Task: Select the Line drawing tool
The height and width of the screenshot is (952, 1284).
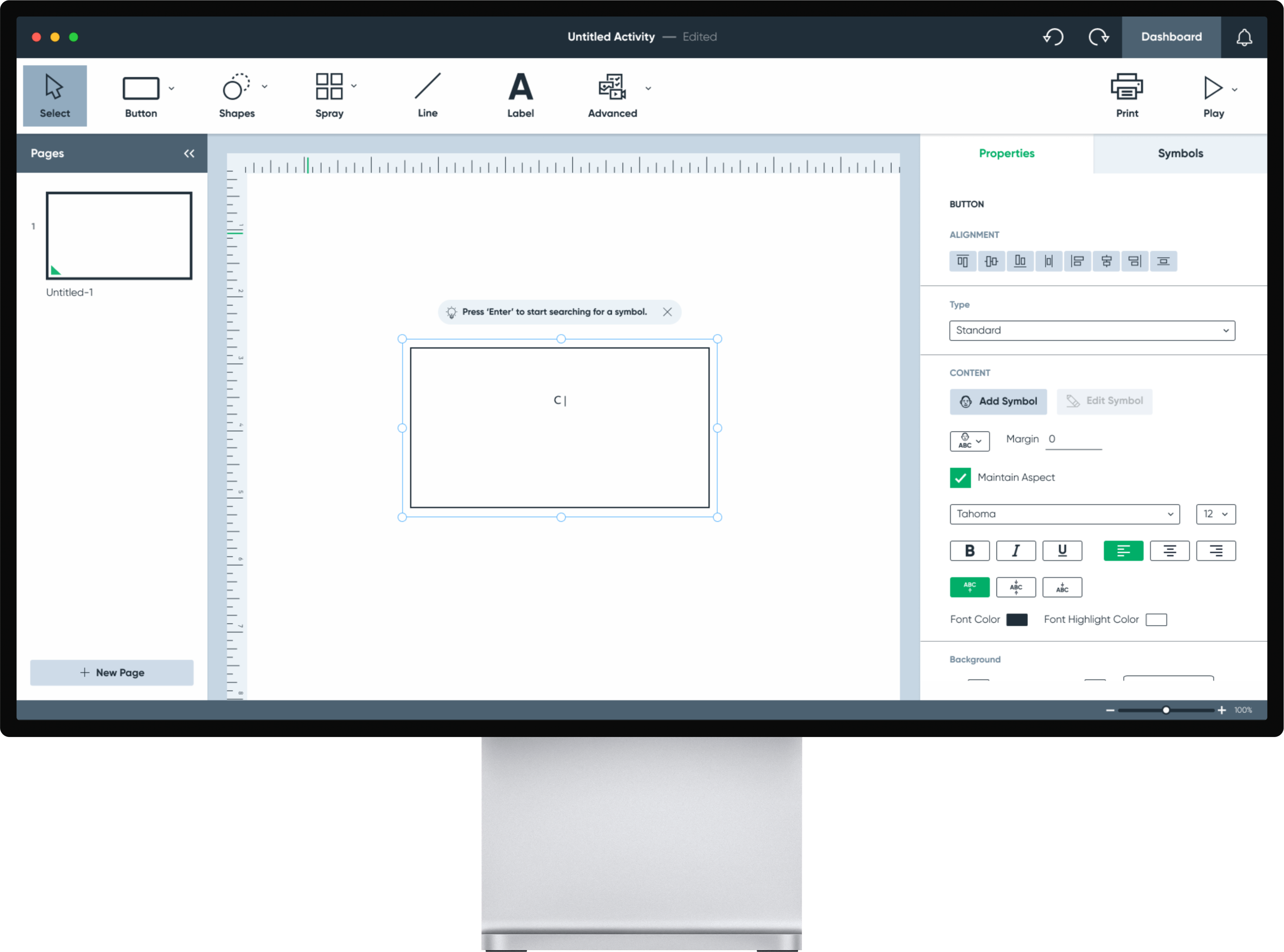Action: coord(428,95)
